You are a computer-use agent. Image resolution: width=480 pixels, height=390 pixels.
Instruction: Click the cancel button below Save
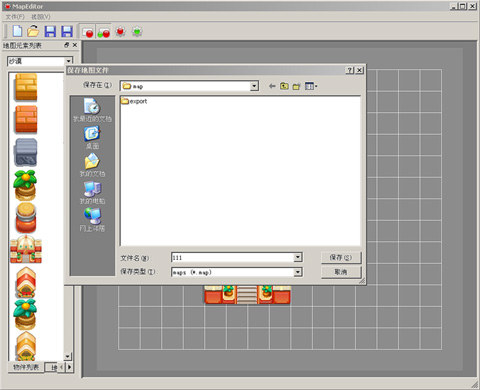341,272
